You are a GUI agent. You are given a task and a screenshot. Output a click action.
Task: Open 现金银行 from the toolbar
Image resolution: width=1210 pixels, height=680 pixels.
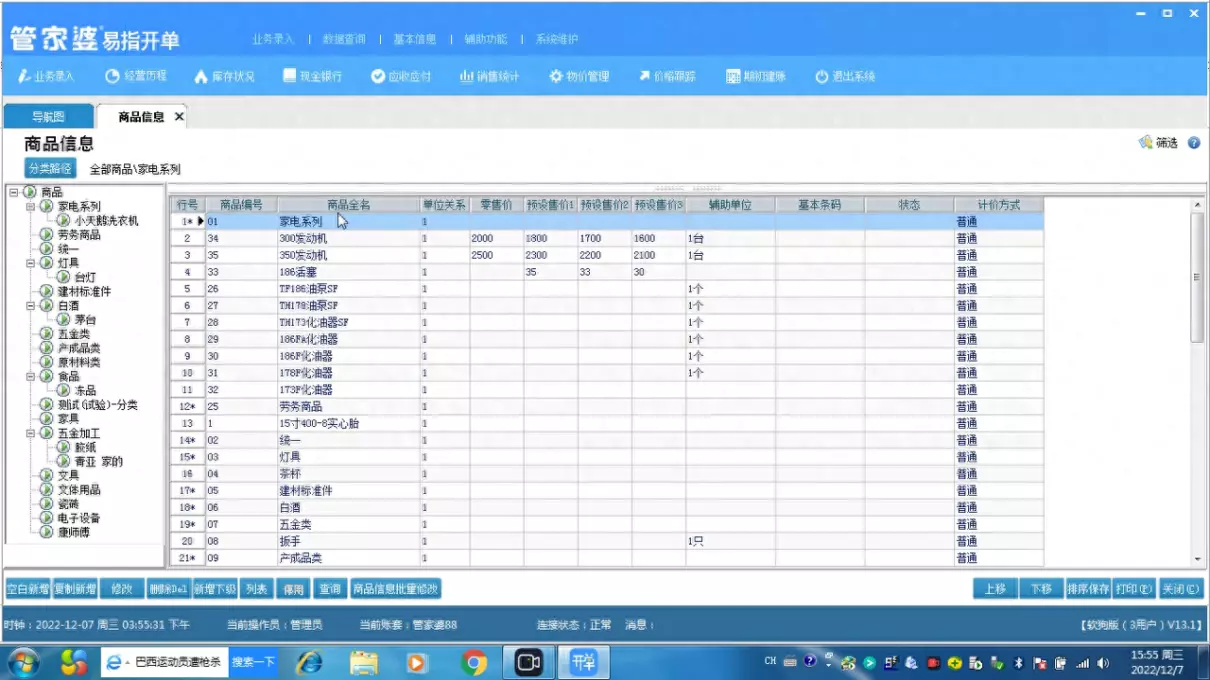[312, 74]
